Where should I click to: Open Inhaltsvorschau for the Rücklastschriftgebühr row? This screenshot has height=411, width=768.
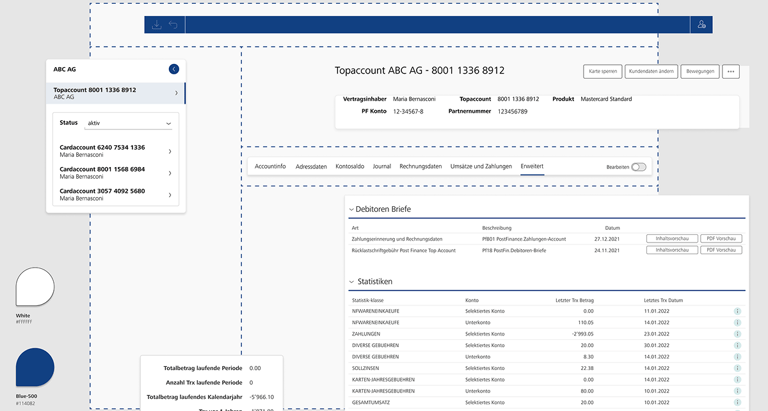tap(672, 250)
